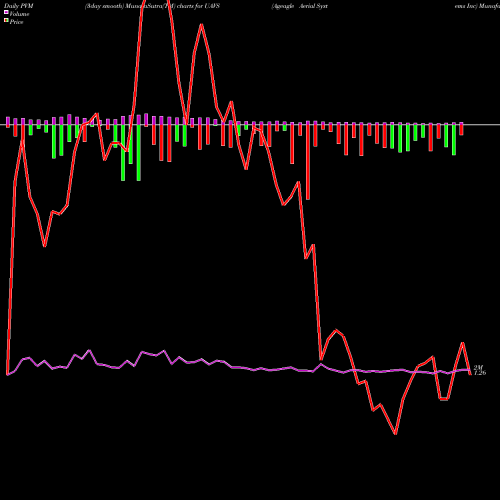Click the Volume legend color swatch
Screen dimensions: 500x500
pos(6,13)
